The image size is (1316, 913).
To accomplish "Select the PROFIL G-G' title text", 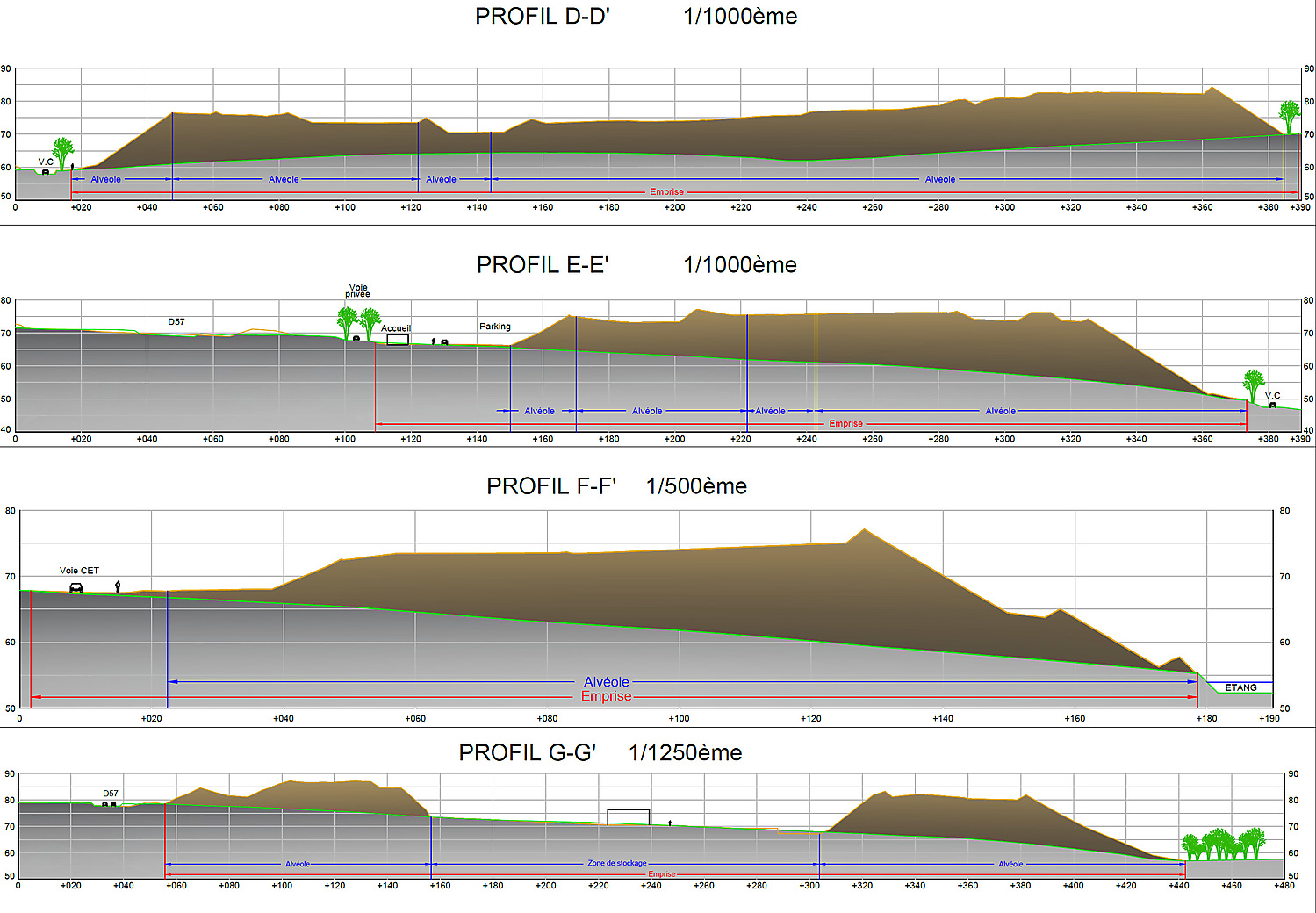I will pyautogui.click(x=527, y=753).
